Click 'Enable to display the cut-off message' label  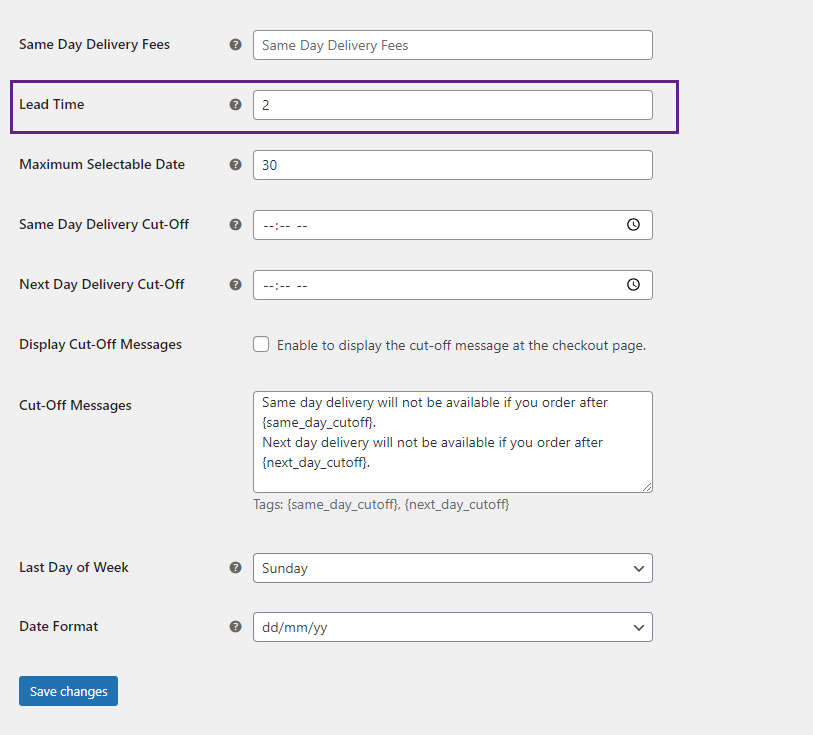[x=461, y=345]
